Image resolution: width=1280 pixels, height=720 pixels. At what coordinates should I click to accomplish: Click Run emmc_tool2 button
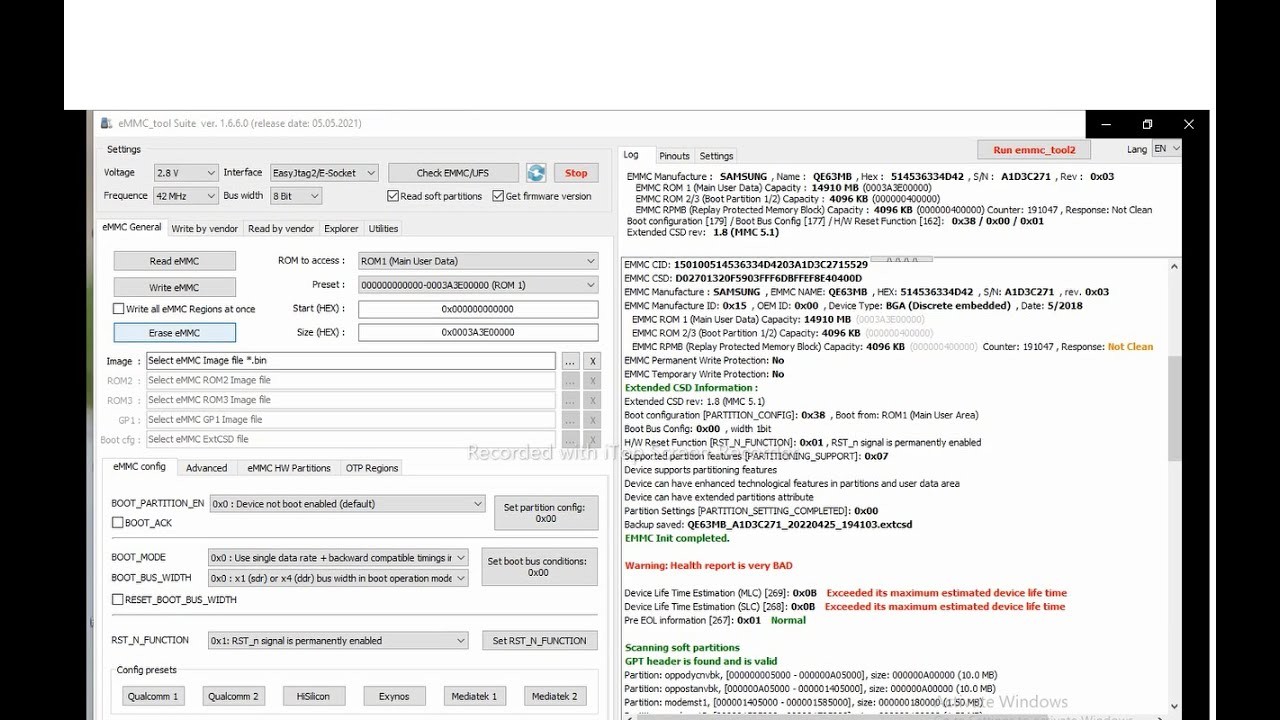pos(1034,150)
